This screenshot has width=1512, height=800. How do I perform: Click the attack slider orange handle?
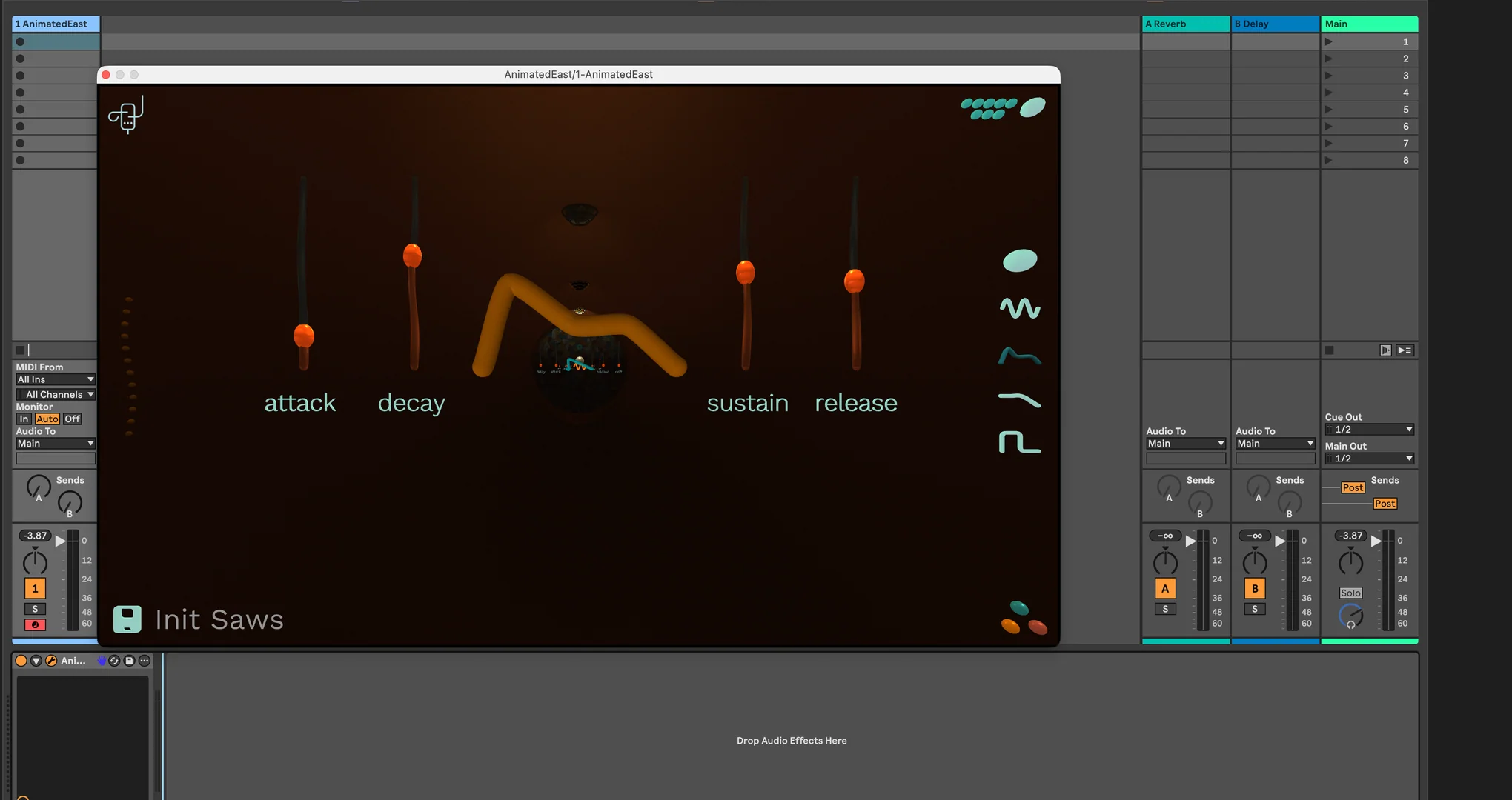point(304,336)
